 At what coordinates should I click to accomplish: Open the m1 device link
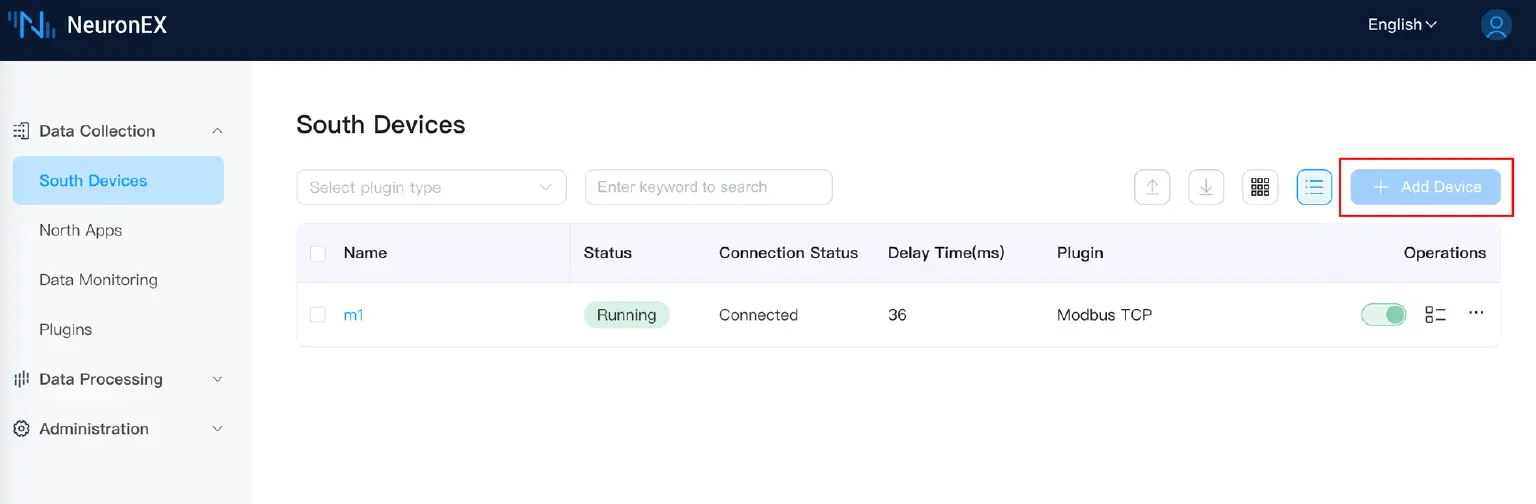(353, 315)
